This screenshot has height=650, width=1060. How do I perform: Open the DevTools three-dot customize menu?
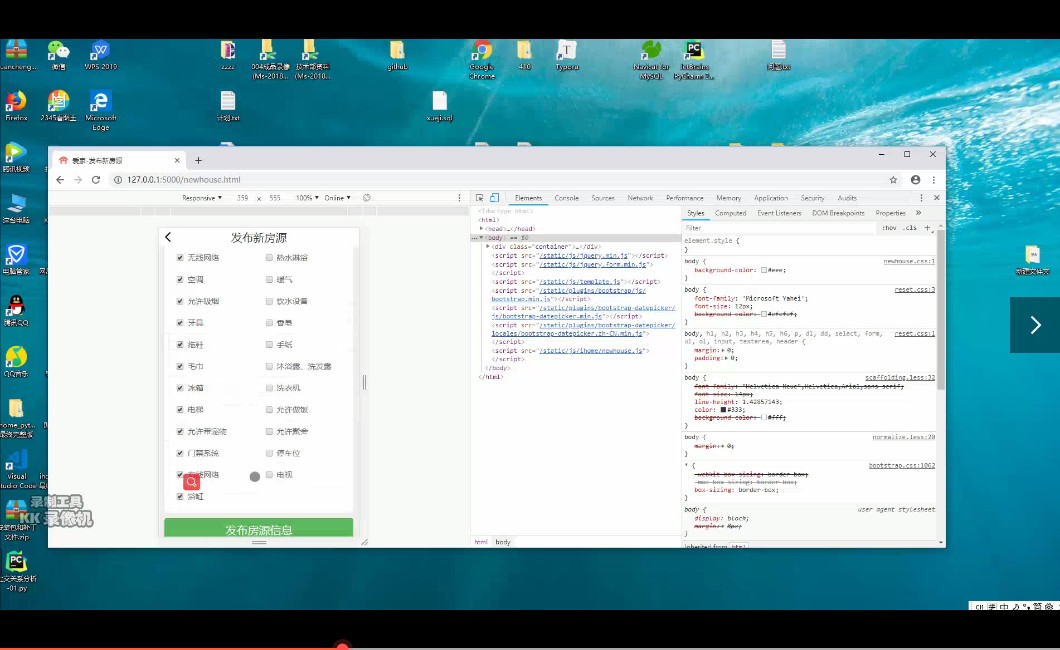(x=921, y=198)
